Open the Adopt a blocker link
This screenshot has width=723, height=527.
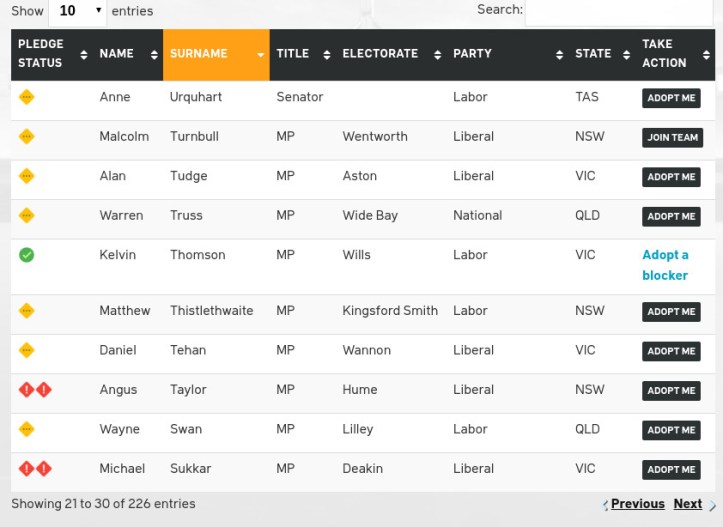tap(666, 265)
